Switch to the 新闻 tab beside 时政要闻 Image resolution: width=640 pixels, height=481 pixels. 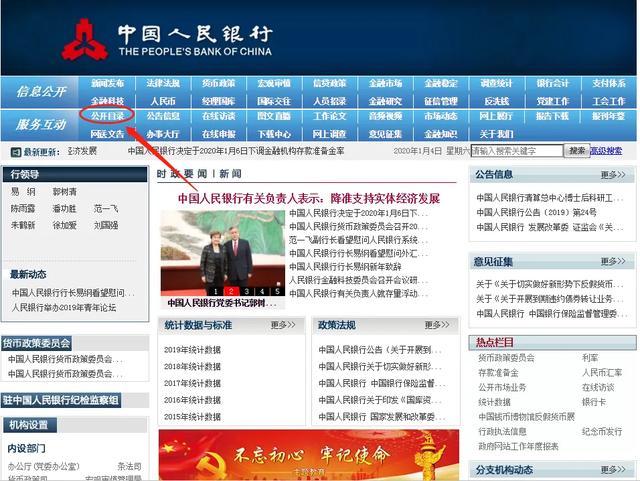click(x=230, y=174)
